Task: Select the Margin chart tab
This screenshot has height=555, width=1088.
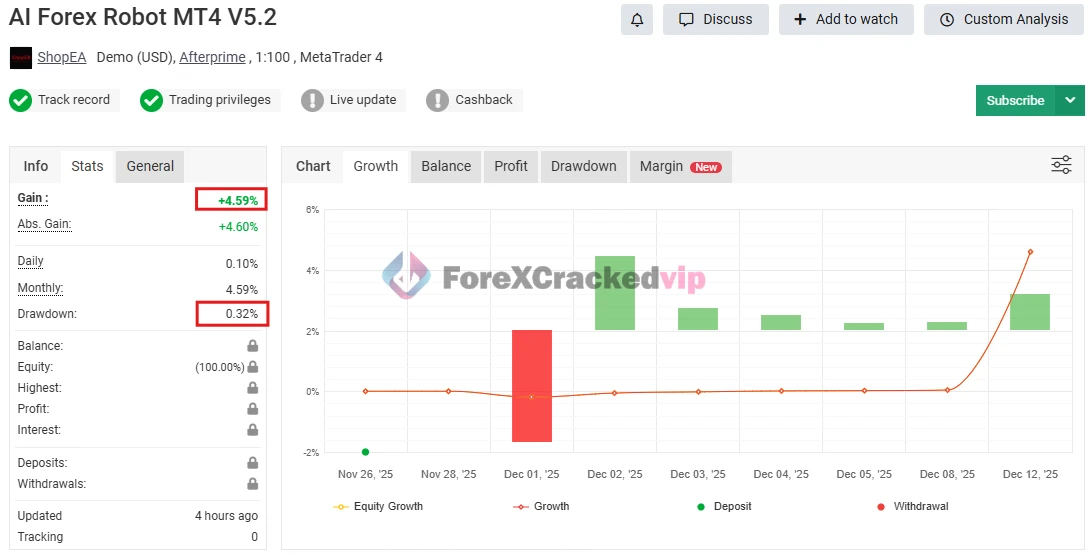Action: 681,166
